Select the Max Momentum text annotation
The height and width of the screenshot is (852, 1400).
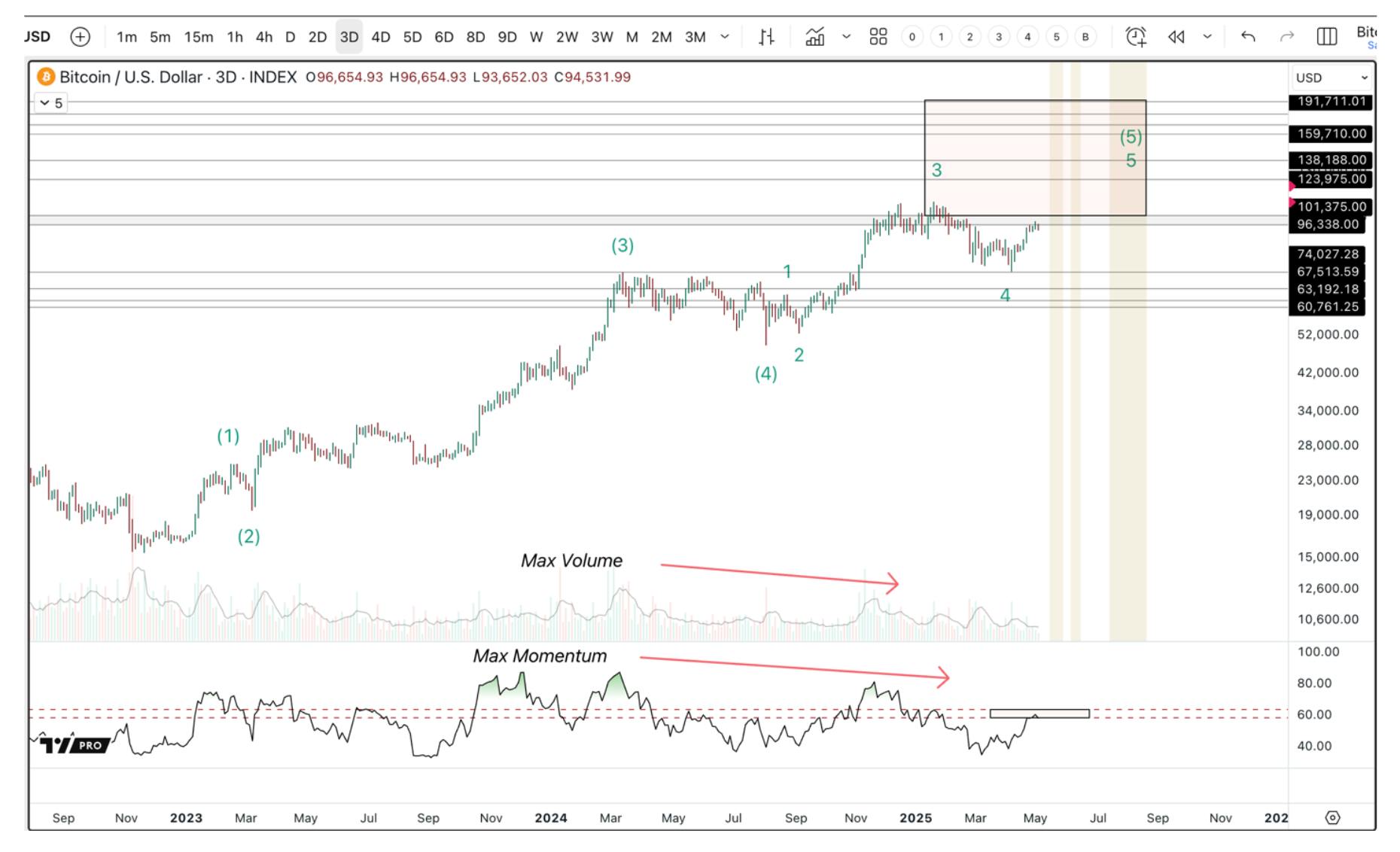click(x=540, y=656)
